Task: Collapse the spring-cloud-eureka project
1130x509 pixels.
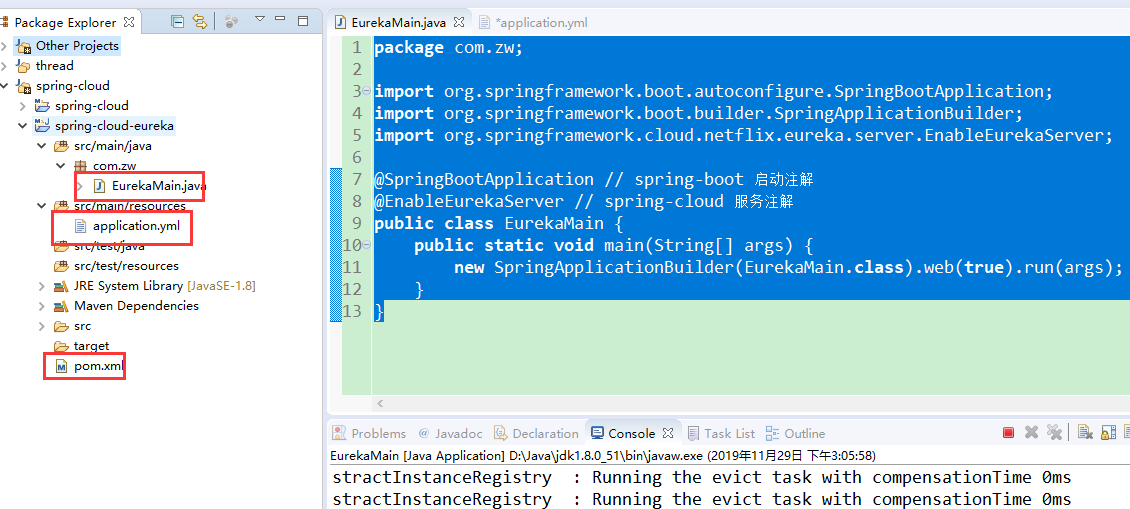Action: [x=23, y=126]
